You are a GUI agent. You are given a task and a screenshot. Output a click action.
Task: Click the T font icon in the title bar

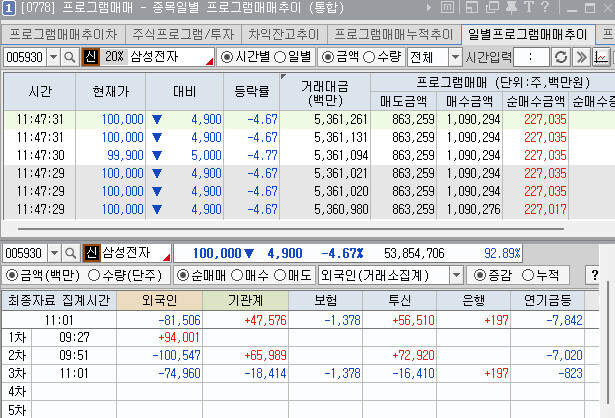(x=528, y=7)
